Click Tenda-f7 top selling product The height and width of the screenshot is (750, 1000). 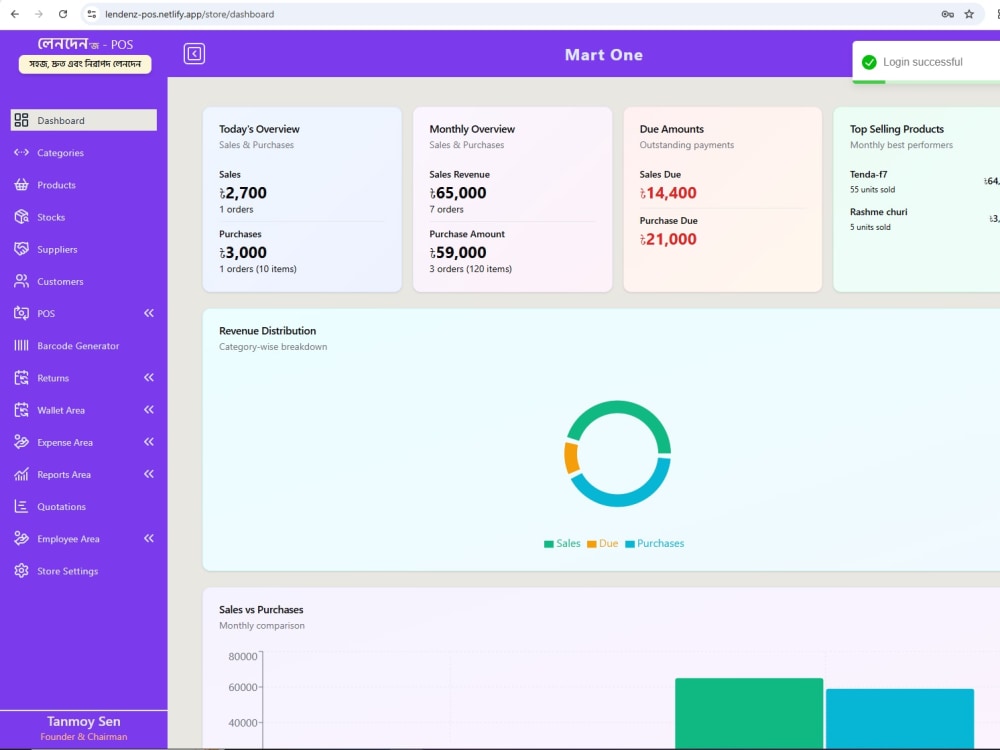tap(869, 174)
